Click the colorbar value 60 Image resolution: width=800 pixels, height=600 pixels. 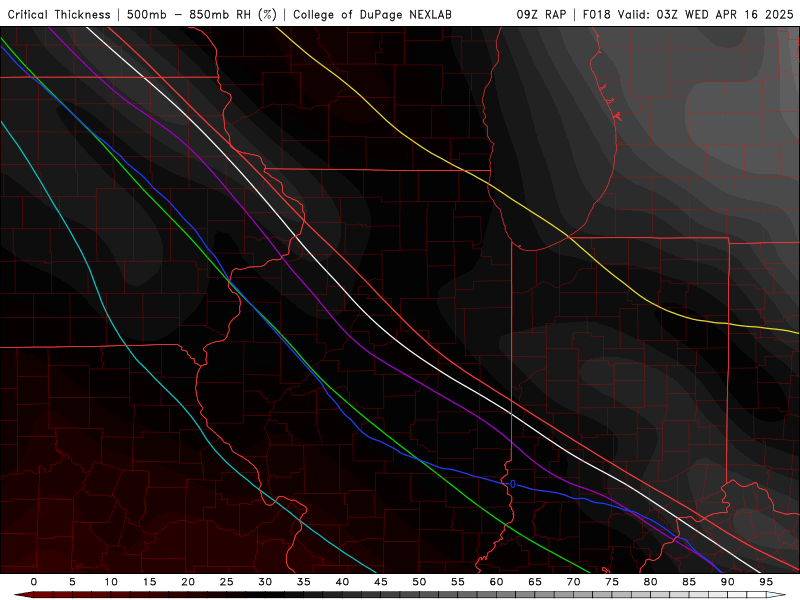point(496,582)
